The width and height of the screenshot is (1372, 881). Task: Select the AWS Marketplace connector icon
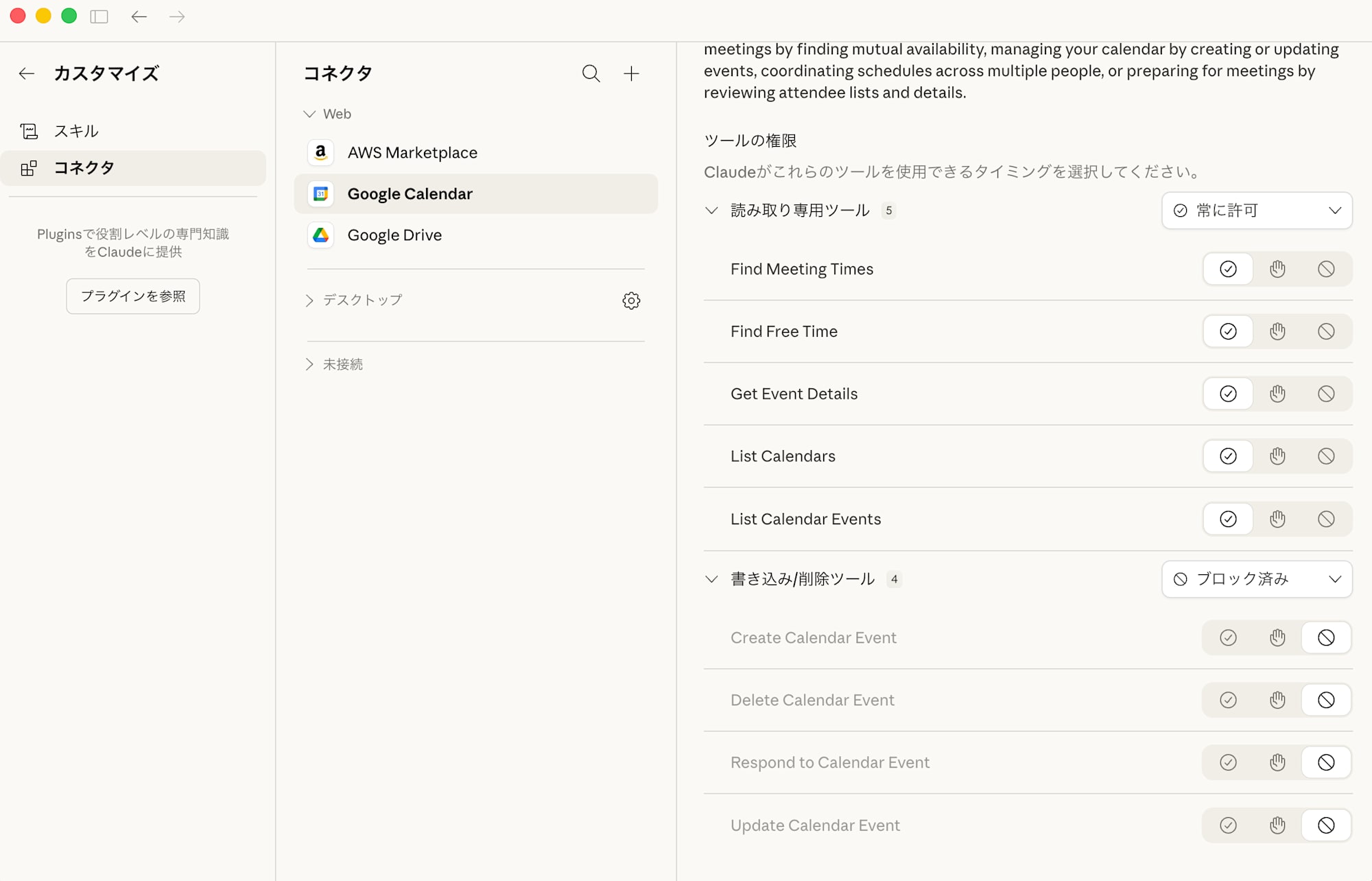320,152
